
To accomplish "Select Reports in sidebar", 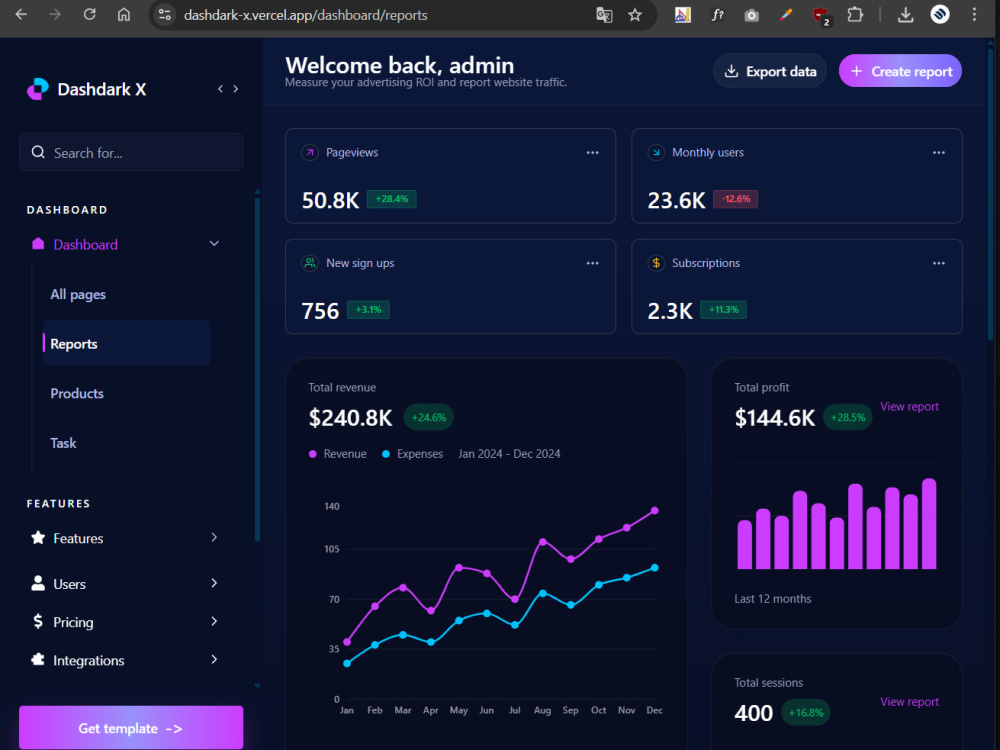I will pos(126,343).
